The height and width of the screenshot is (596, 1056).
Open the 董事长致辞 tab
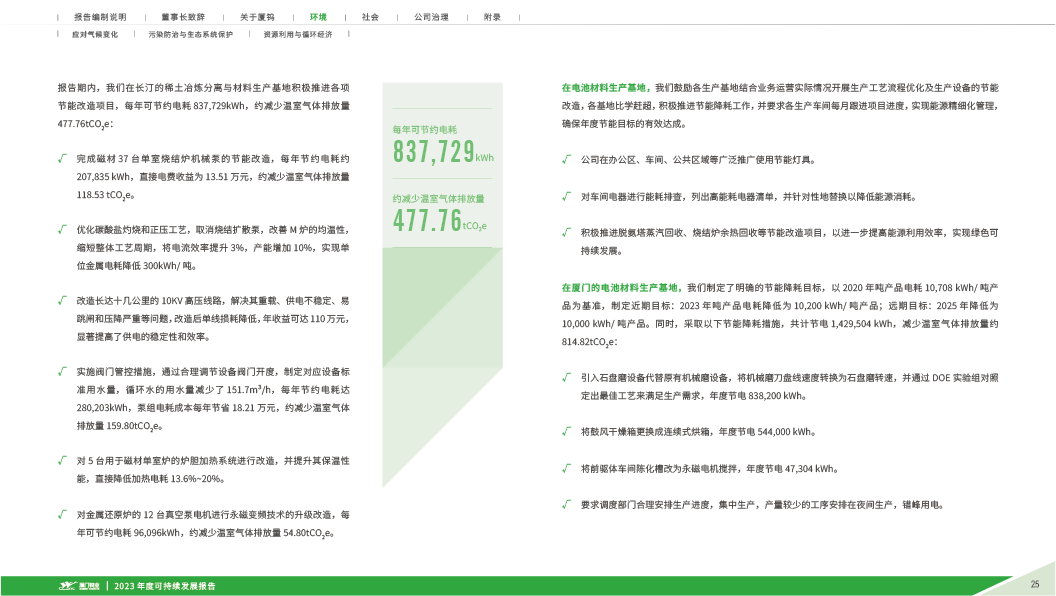[x=175, y=18]
